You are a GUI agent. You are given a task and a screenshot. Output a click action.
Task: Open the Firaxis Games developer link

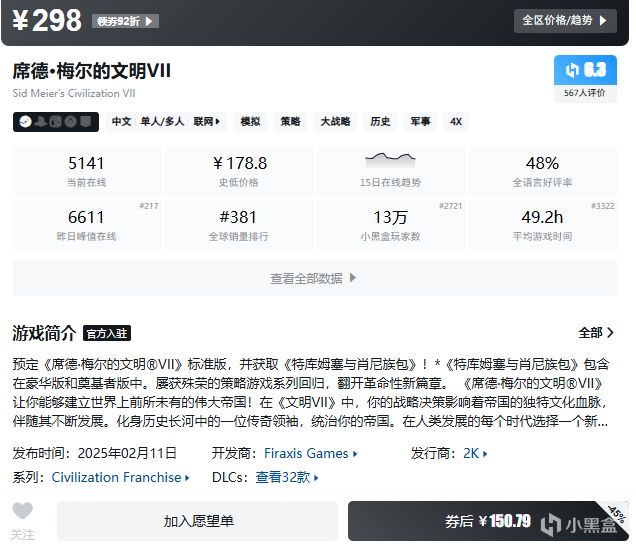click(x=311, y=453)
